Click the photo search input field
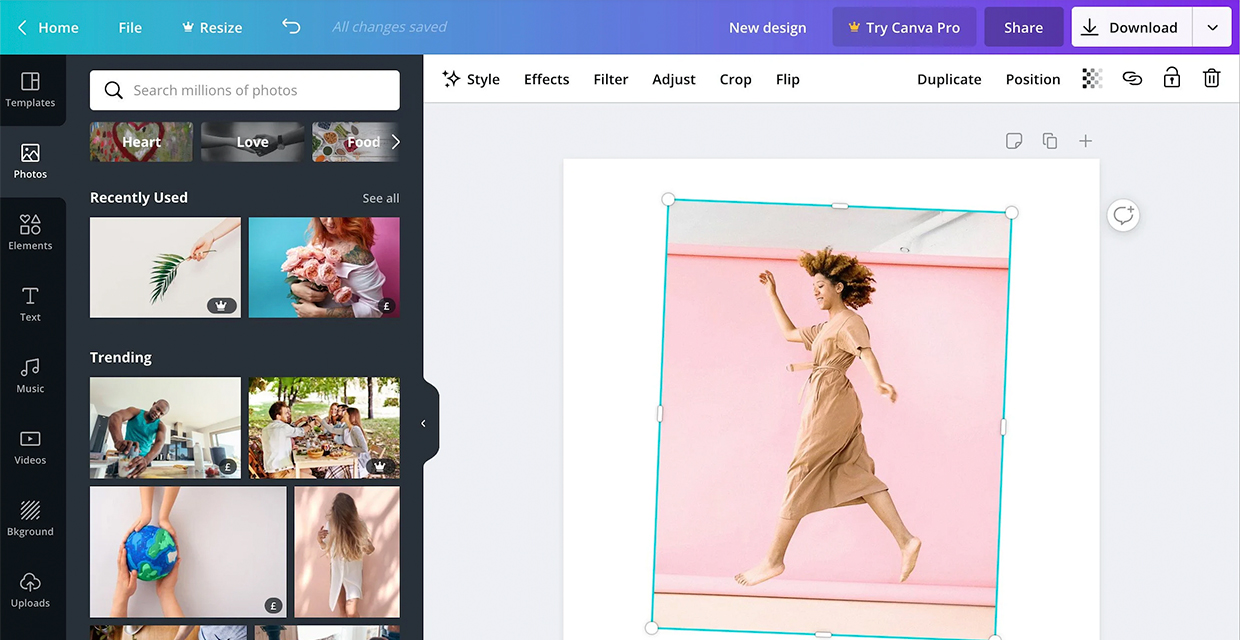The height and width of the screenshot is (640, 1240). [x=244, y=90]
